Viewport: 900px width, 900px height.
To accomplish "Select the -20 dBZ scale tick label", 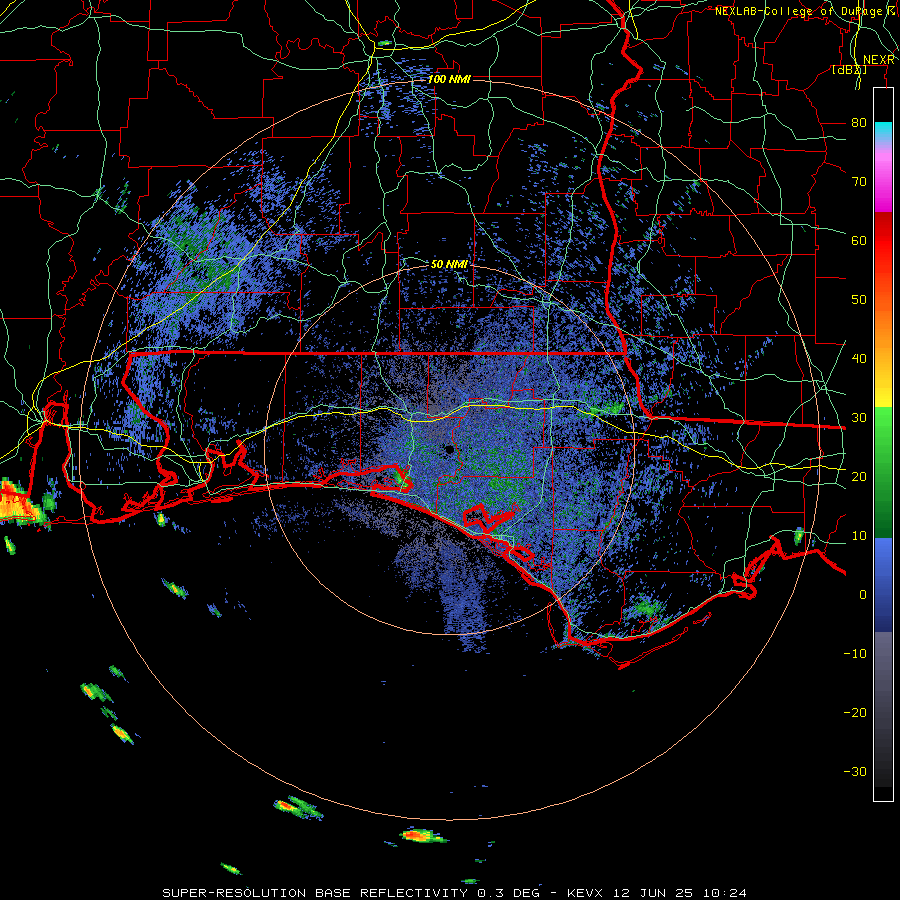I will tap(855, 712).
